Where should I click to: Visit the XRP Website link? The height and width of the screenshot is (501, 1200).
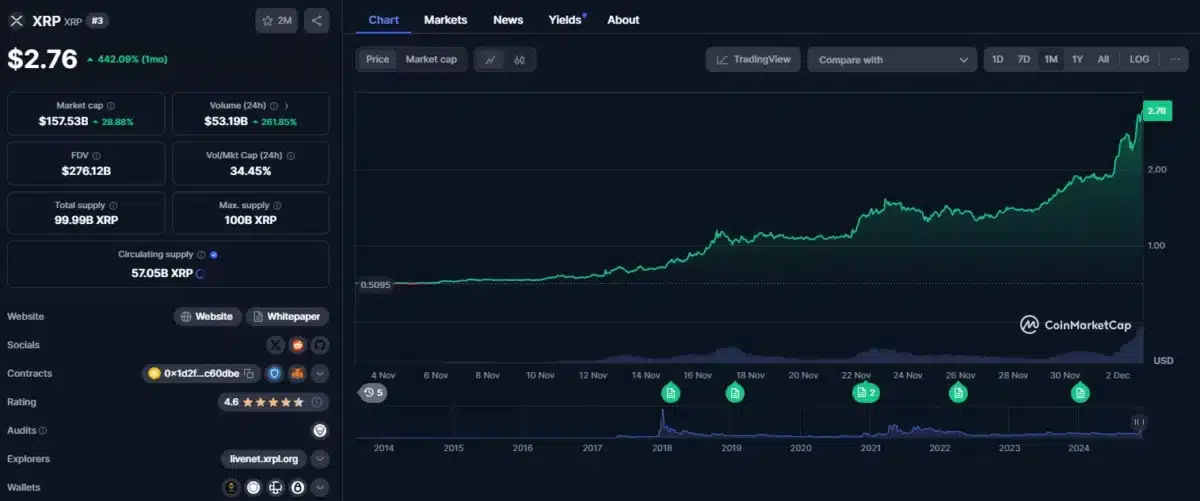click(x=207, y=316)
